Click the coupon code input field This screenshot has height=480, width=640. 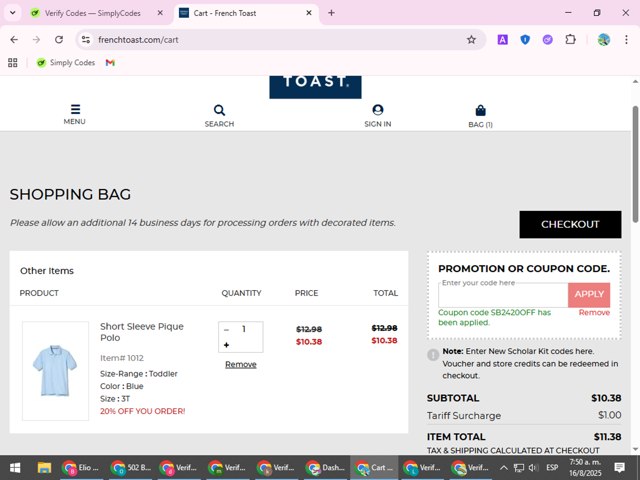pos(503,295)
